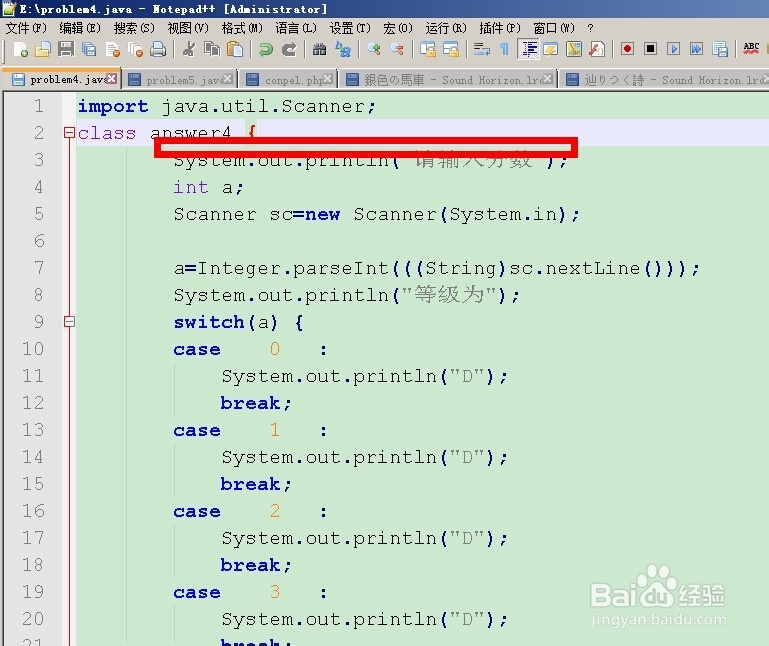
Task: Toggle synchronized vertical scrolling
Action: click(x=428, y=50)
